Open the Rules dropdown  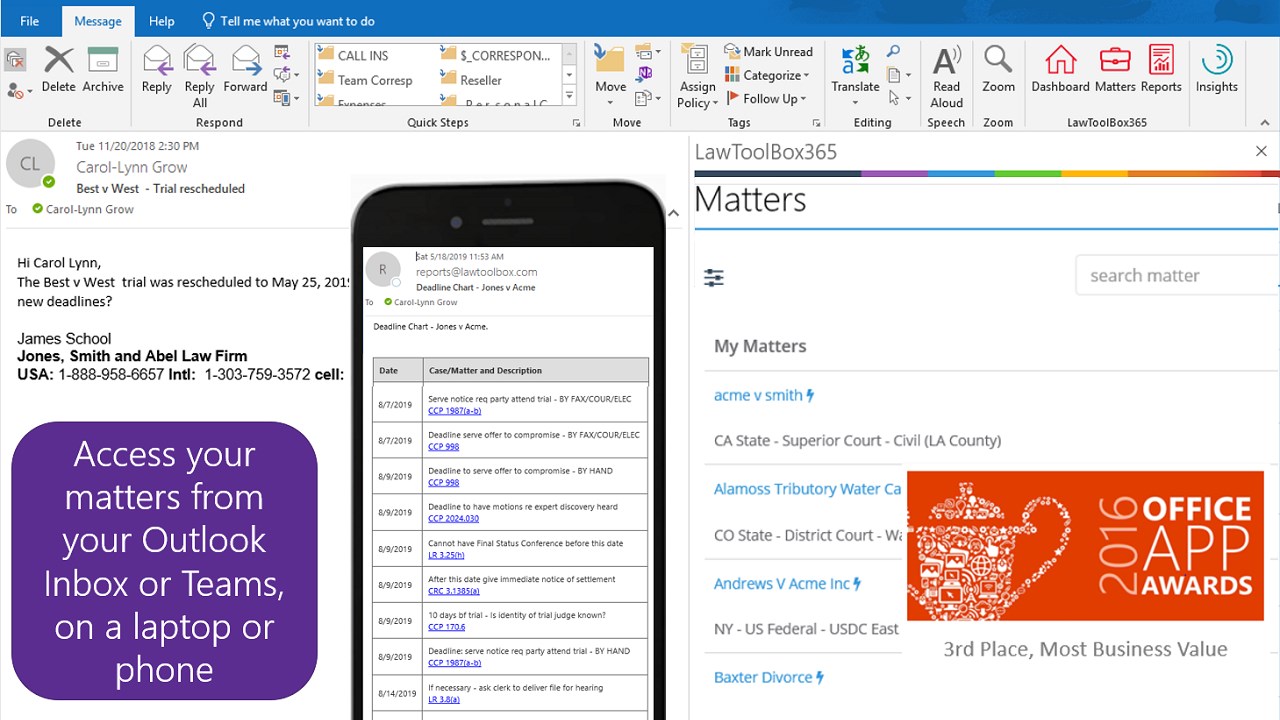(647, 52)
